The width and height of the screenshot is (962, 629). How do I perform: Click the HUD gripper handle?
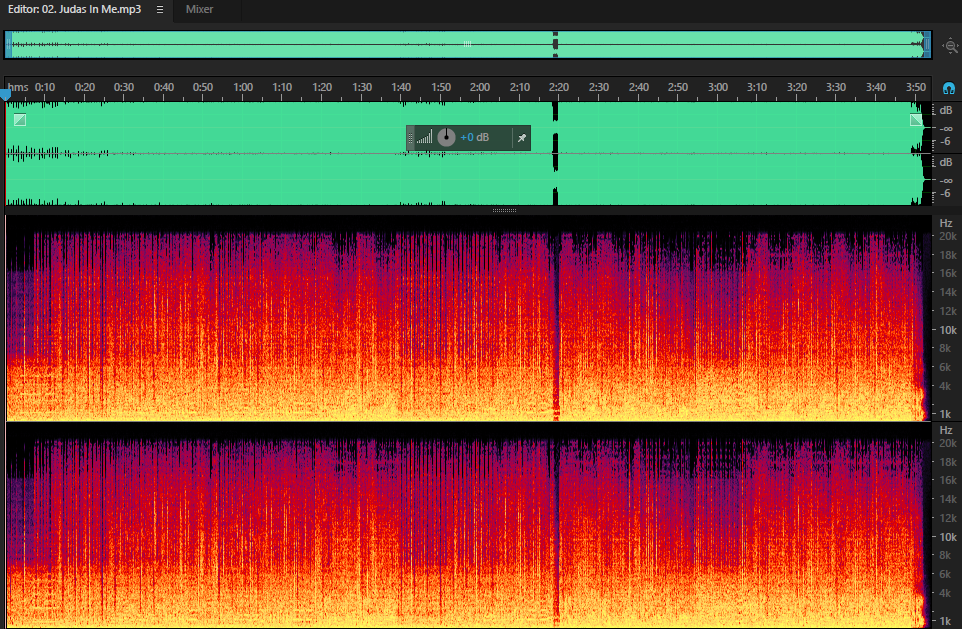[x=410, y=138]
